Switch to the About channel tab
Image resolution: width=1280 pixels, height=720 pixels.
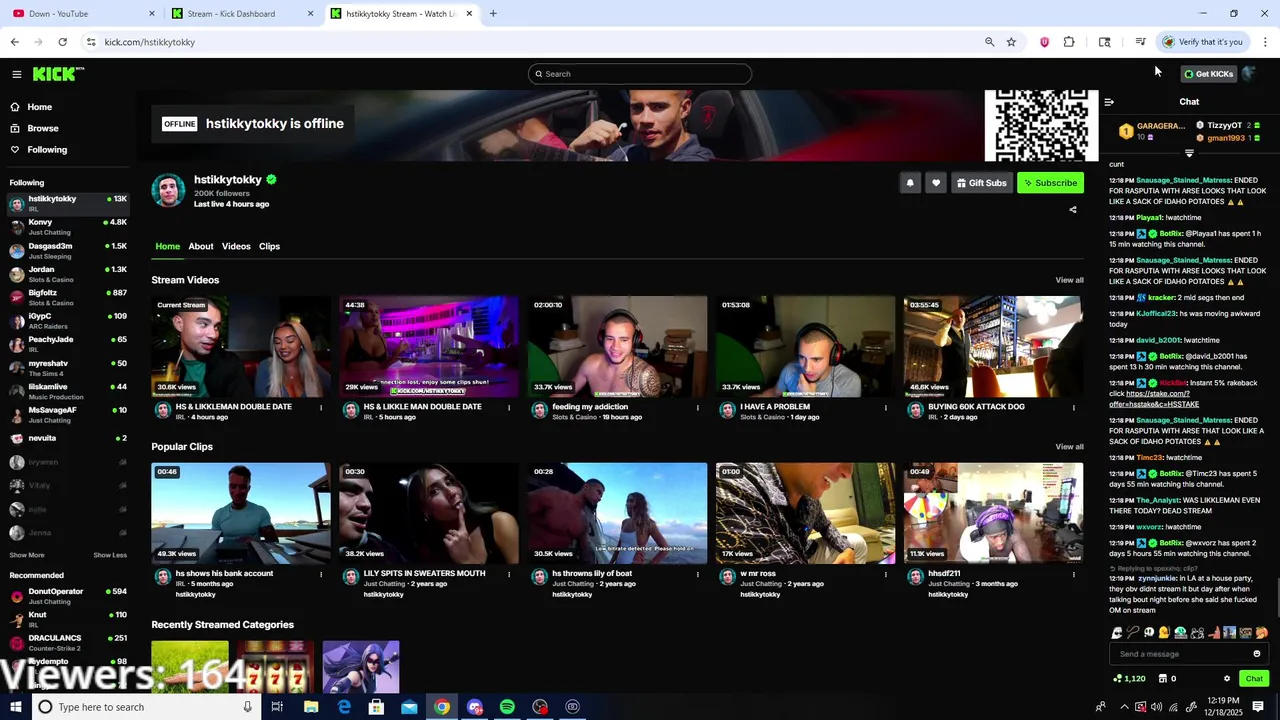pyautogui.click(x=201, y=246)
